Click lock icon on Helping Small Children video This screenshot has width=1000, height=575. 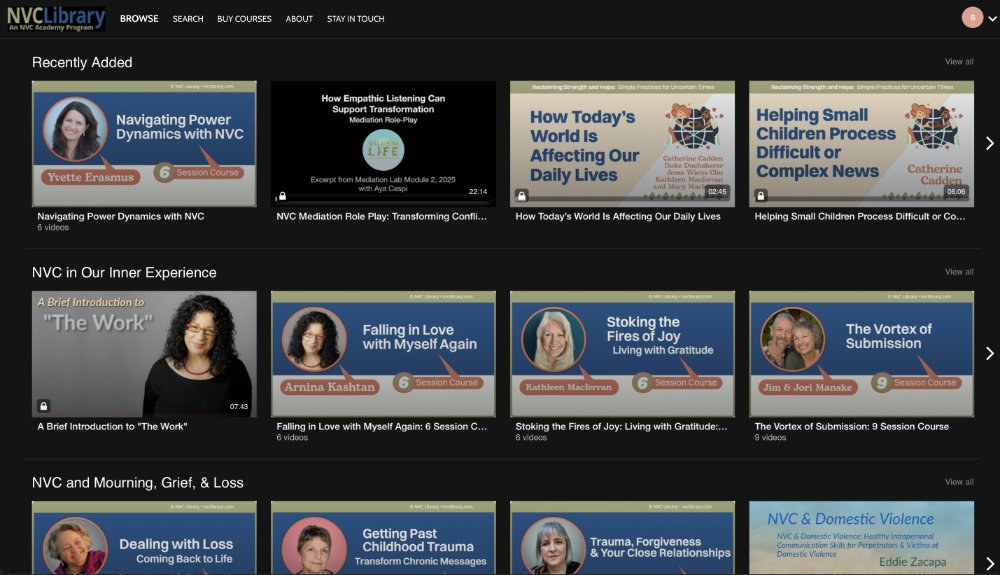pyautogui.click(x=761, y=196)
